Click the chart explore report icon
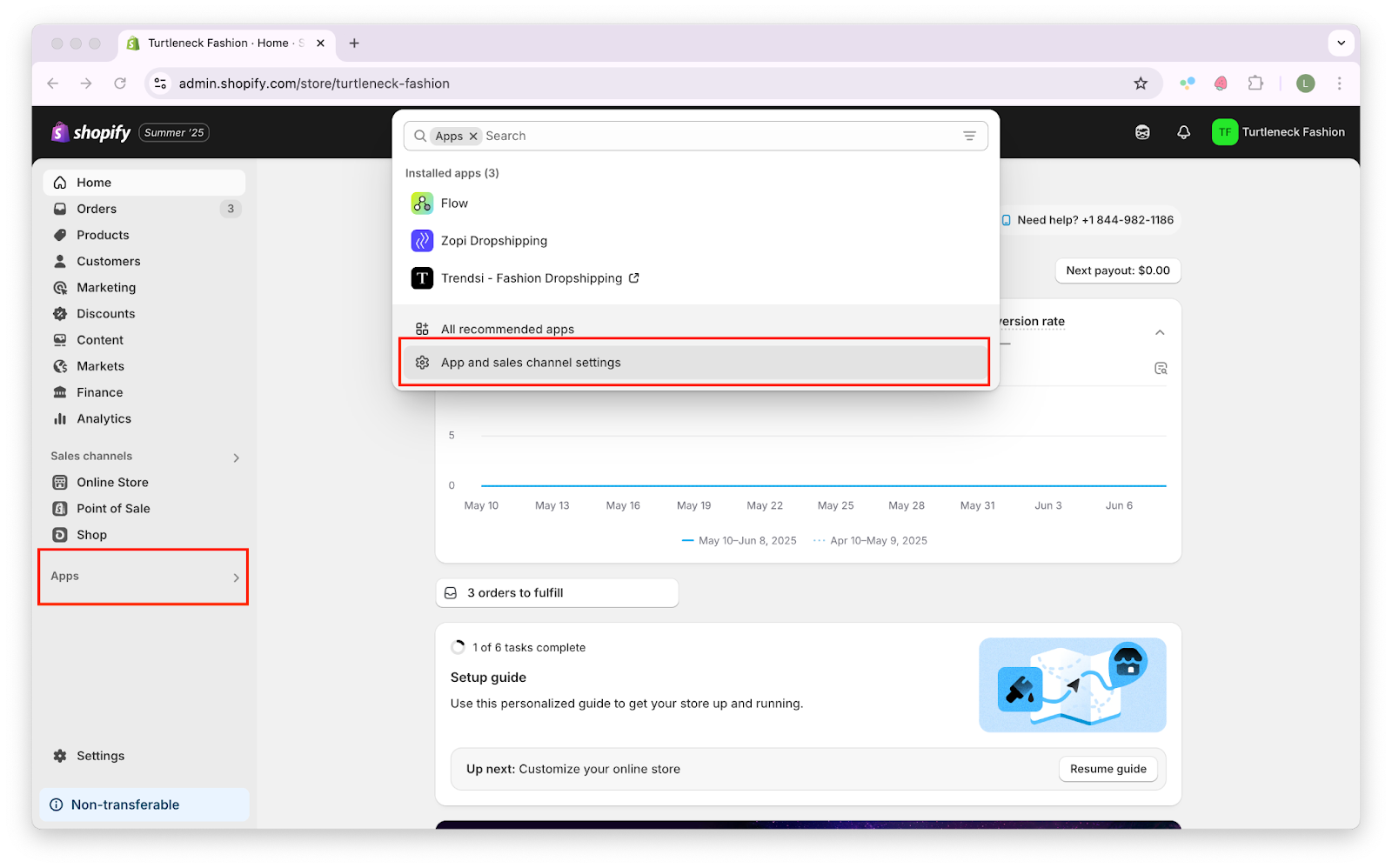This screenshot has height=868, width=1392. pos(1161,369)
